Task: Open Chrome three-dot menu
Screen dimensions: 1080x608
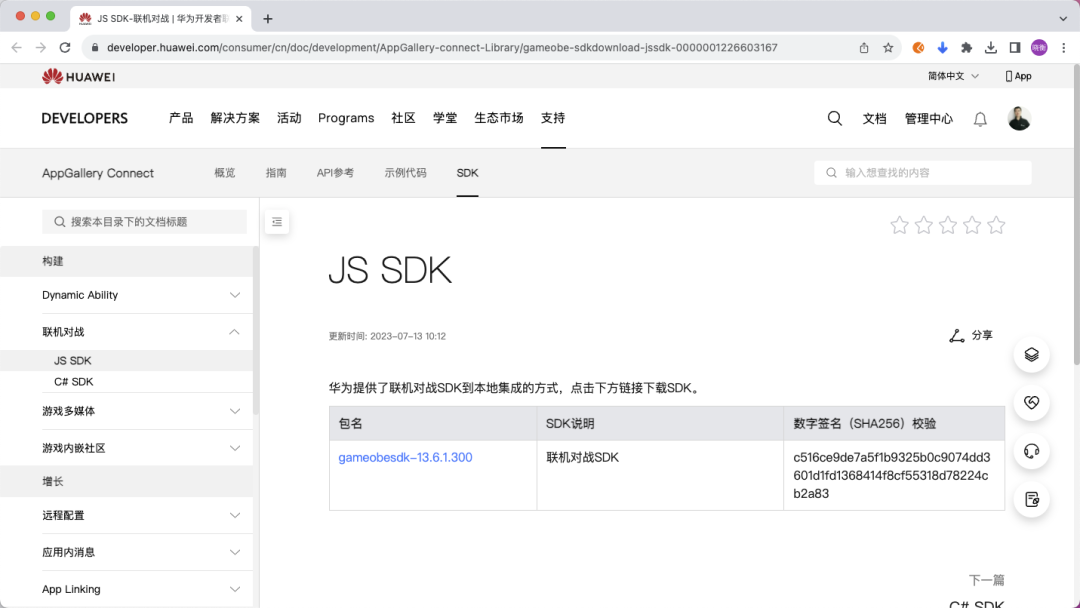Action: click(x=1063, y=48)
